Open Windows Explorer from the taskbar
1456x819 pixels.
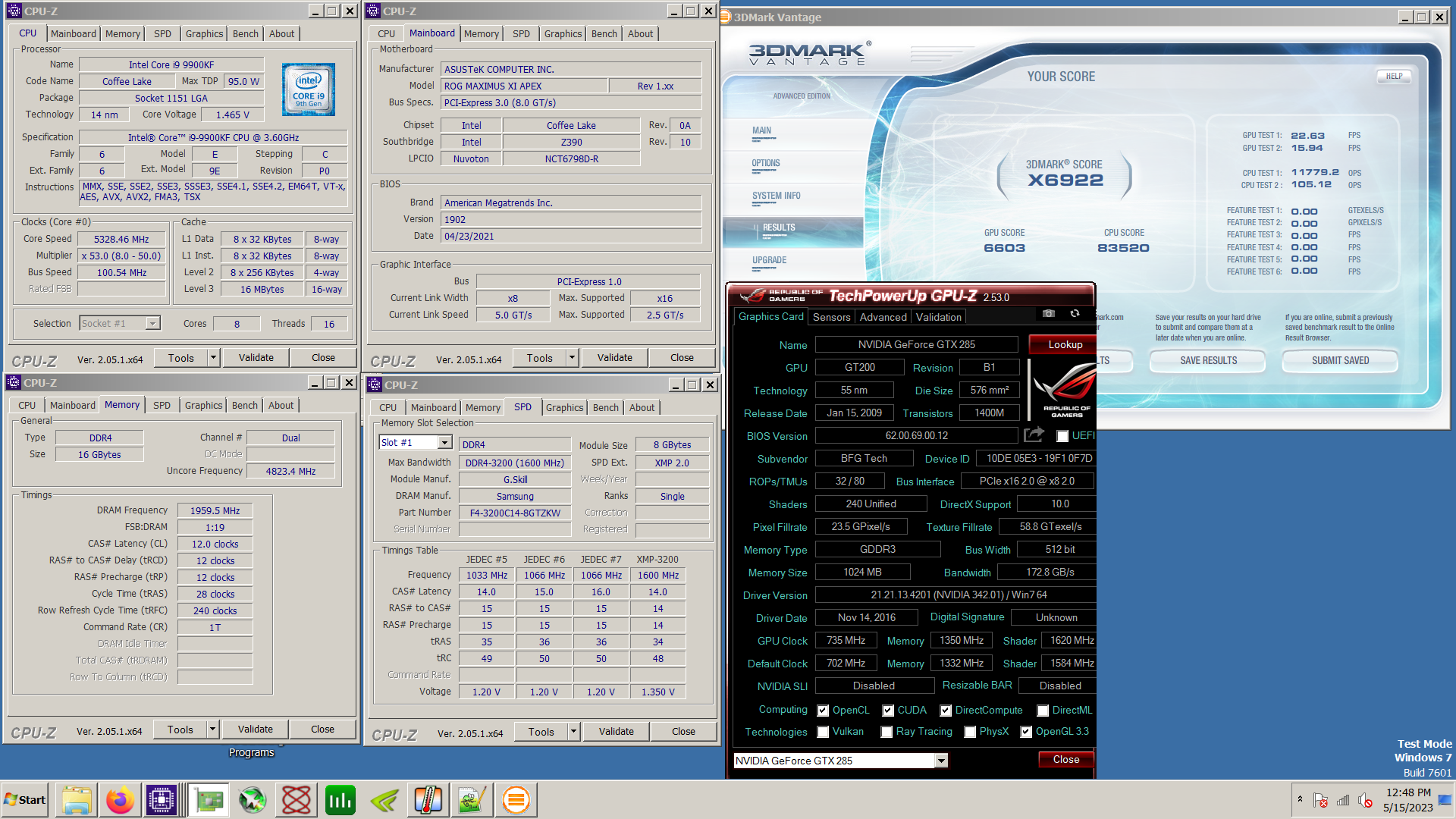(77, 800)
